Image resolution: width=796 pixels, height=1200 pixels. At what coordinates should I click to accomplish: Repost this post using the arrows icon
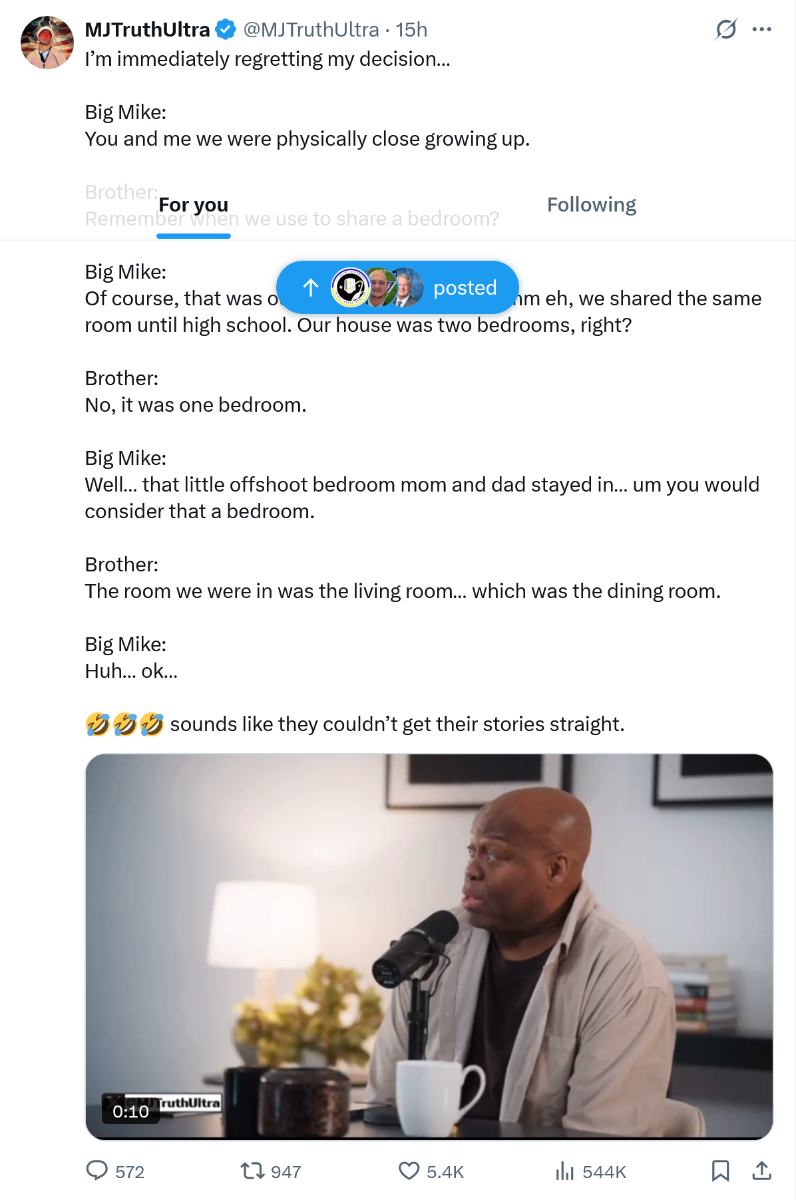coord(253,1170)
